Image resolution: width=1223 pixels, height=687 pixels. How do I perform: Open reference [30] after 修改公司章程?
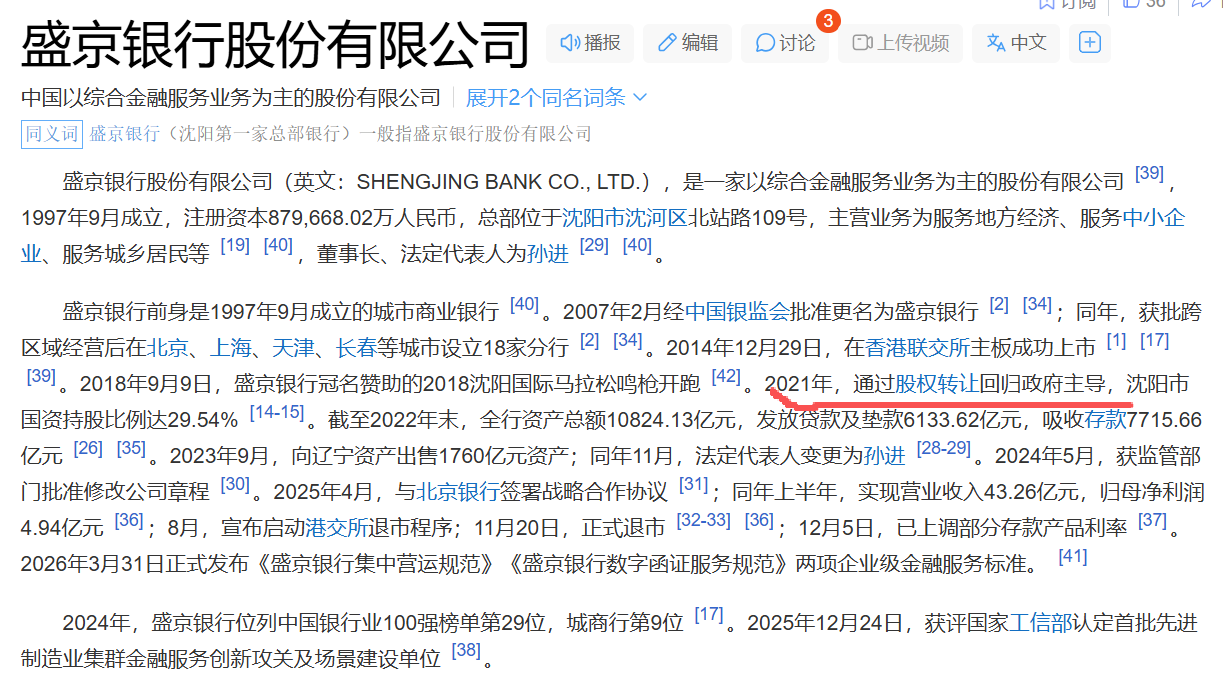tap(235, 484)
